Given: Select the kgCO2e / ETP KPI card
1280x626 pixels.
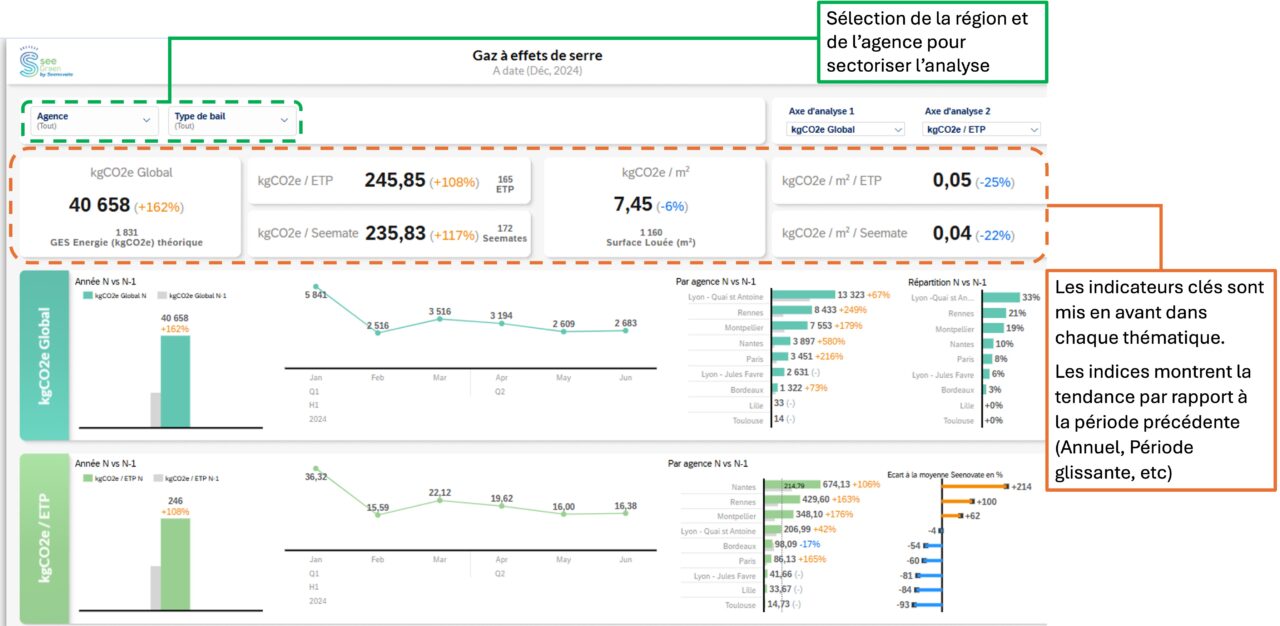Looking at the screenshot, I should [390, 181].
